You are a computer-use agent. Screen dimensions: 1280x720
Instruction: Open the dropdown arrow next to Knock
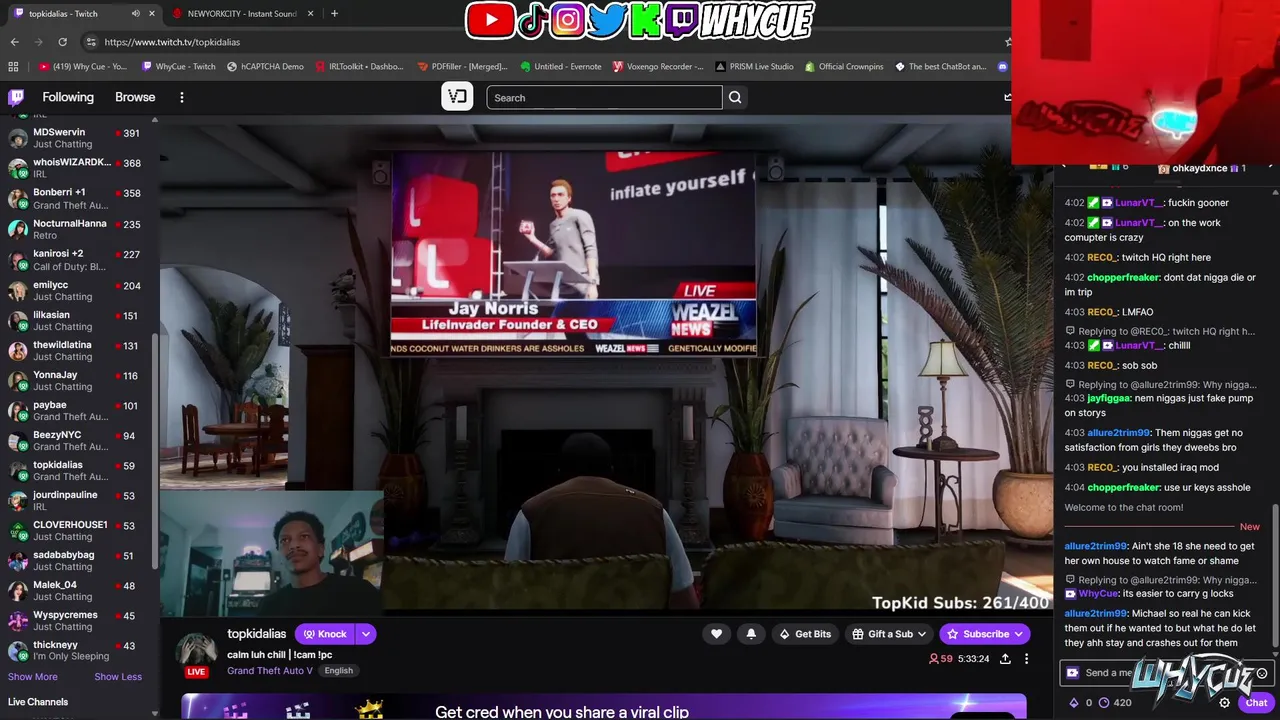[x=366, y=634]
